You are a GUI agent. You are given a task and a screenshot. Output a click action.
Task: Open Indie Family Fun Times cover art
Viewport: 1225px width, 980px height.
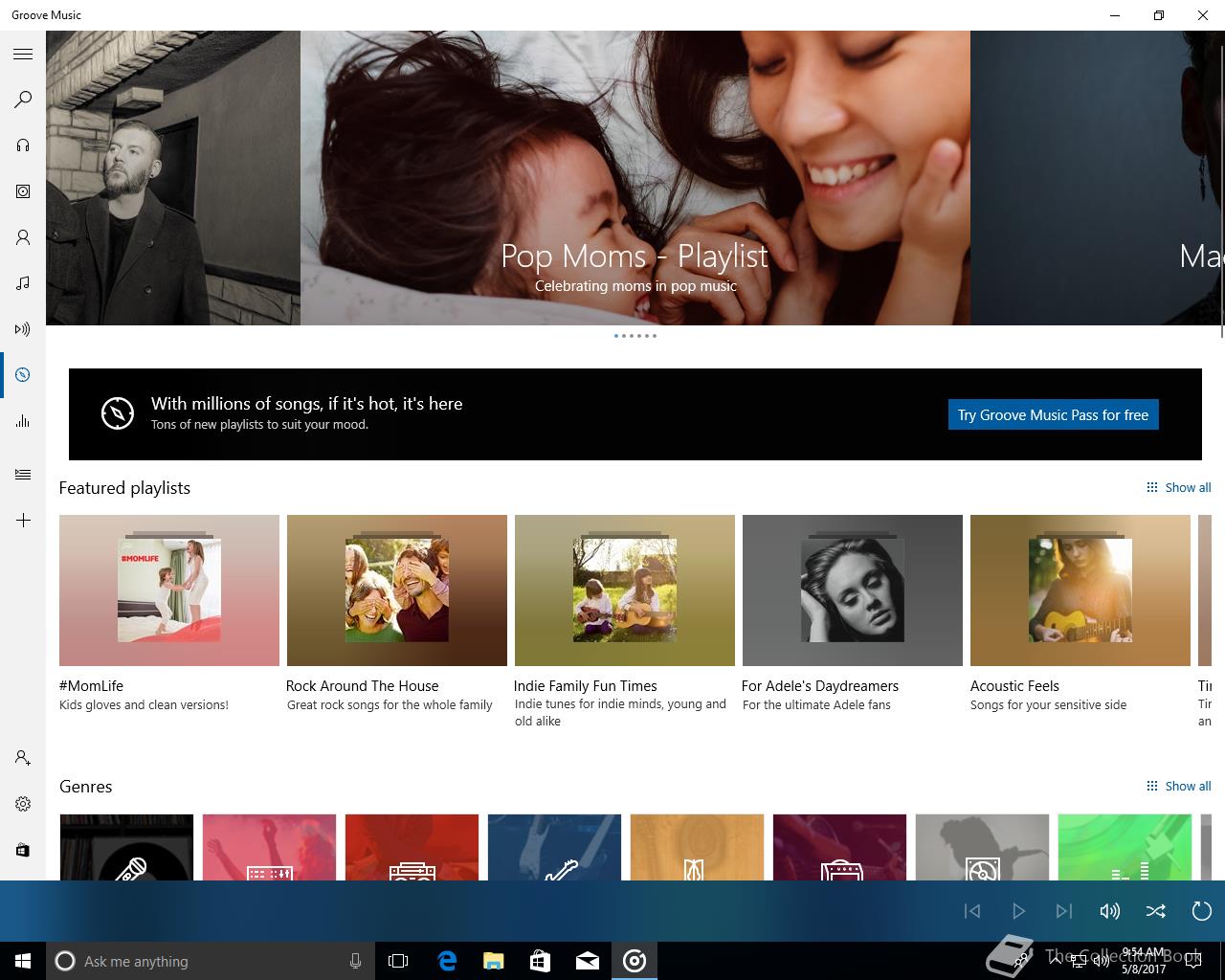pos(625,590)
